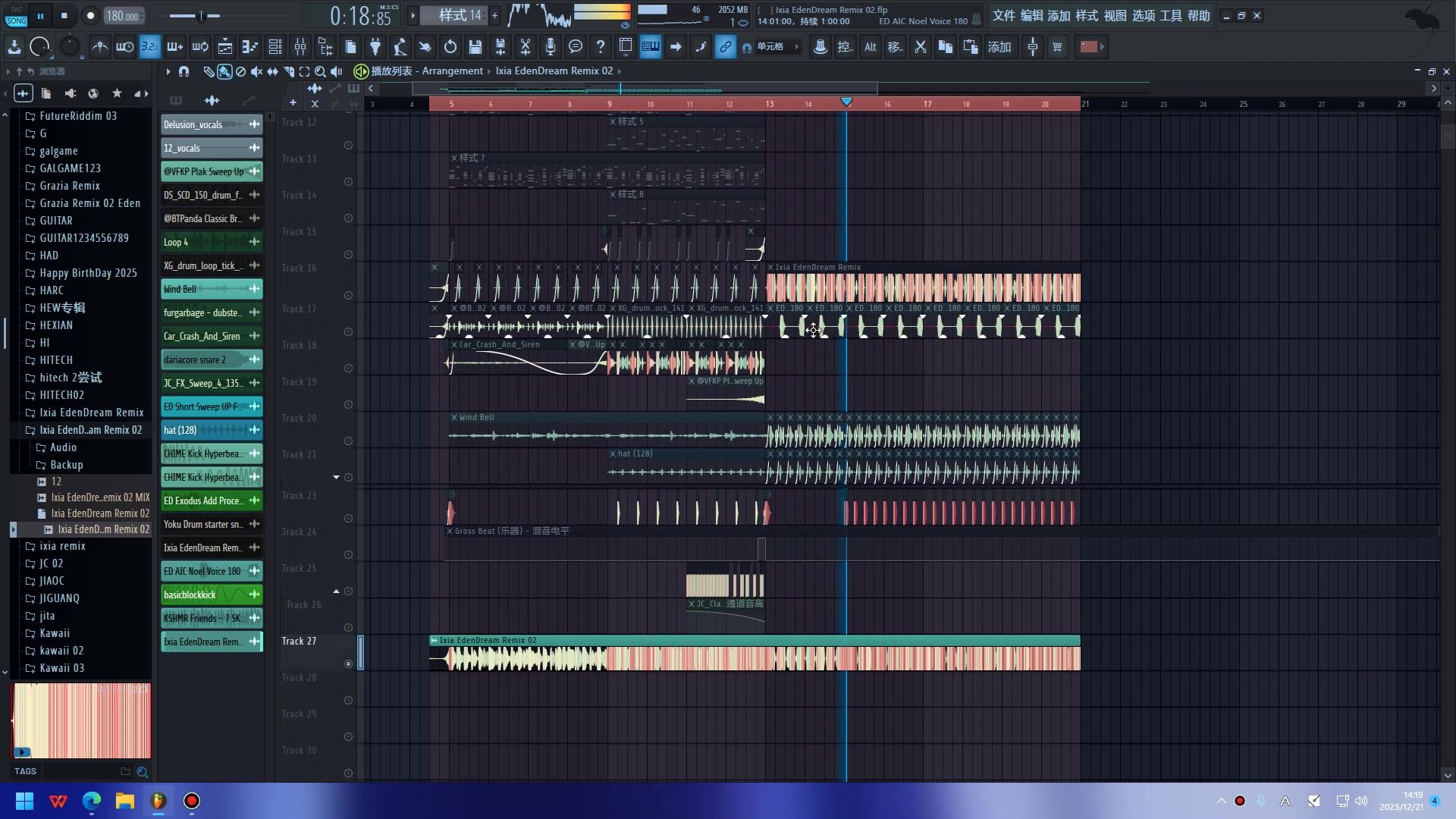
Task: Select the Paint brush tool
Action: click(x=224, y=71)
